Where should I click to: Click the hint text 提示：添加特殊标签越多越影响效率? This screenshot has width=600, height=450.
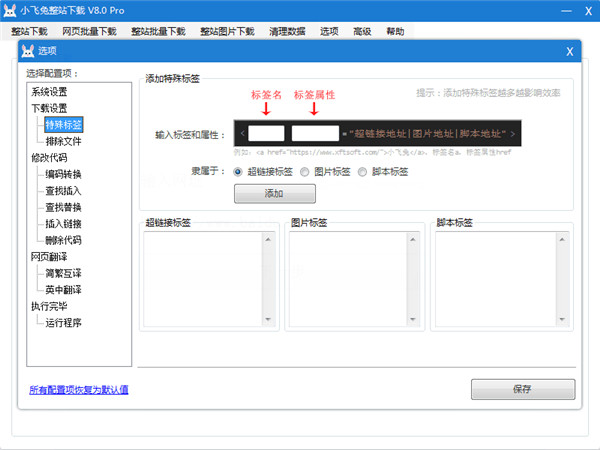(x=488, y=93)
